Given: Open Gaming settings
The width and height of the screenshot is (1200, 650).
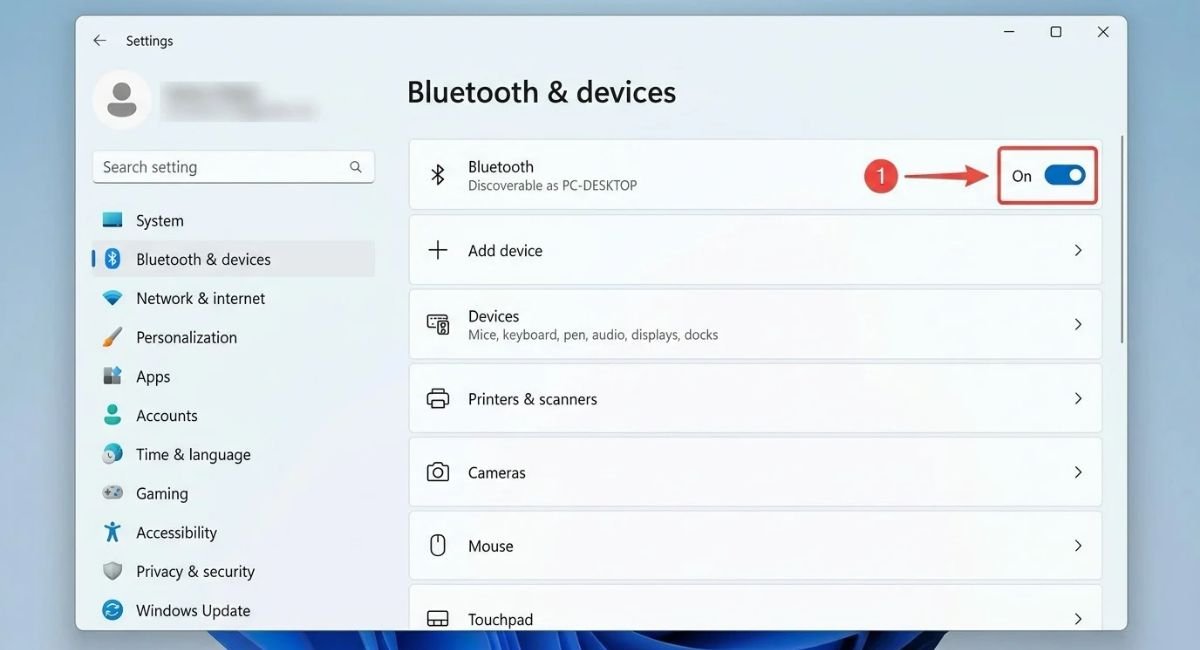Looking at the screenshot, I should [233, 493].
